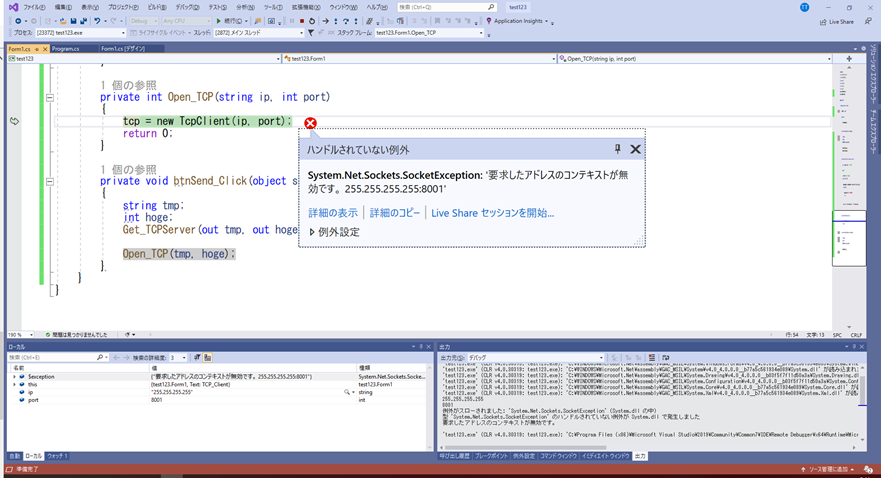Viewport: 881px width, 478px height.
Task: Click the Step Out icon
Action: [356, 21]
